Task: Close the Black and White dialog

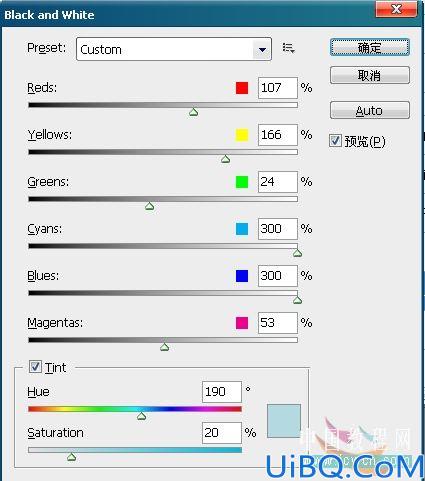Action: [396, 9]
